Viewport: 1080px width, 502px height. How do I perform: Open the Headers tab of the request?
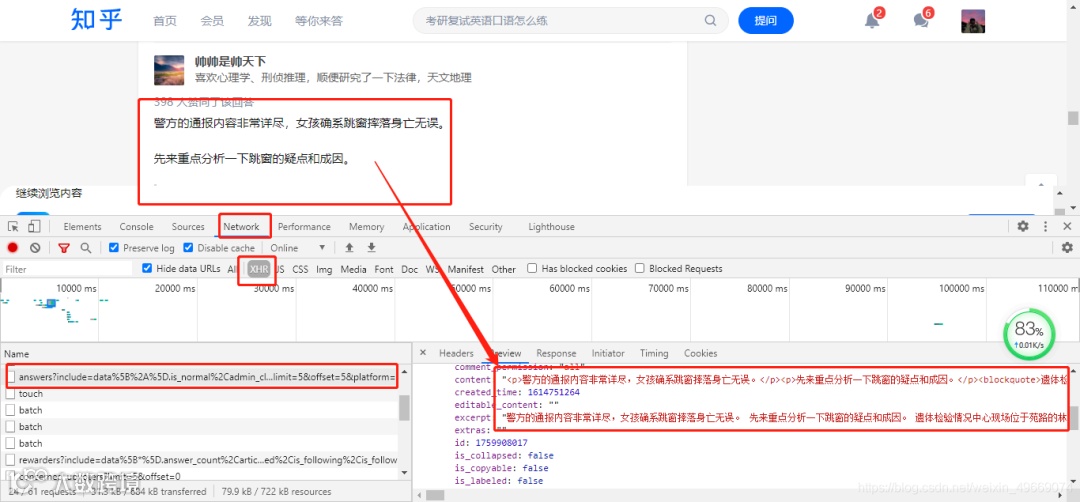pyautogui.click(x=456, y=353)
